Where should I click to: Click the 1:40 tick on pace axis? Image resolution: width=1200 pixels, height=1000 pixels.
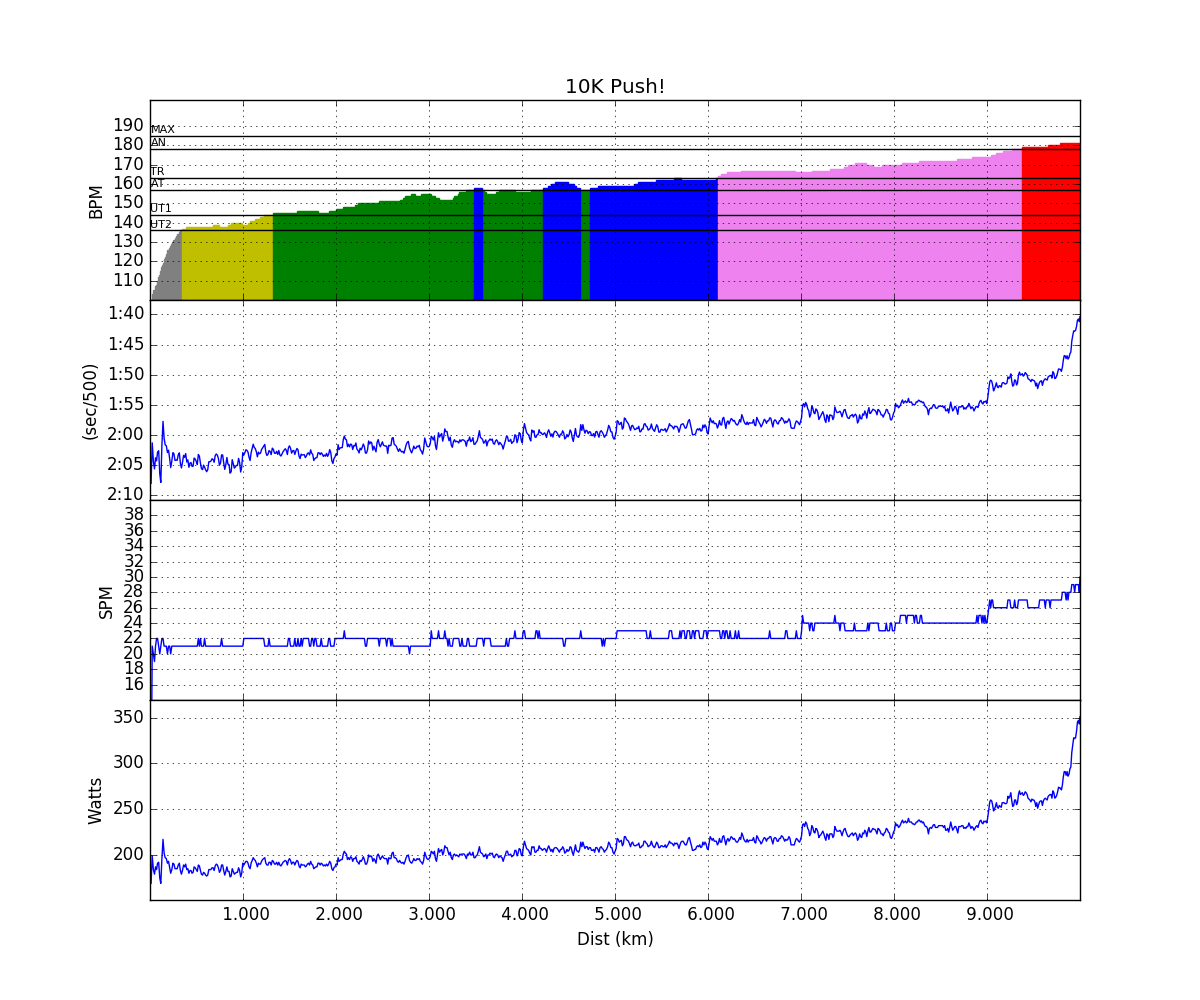point(126,314)
